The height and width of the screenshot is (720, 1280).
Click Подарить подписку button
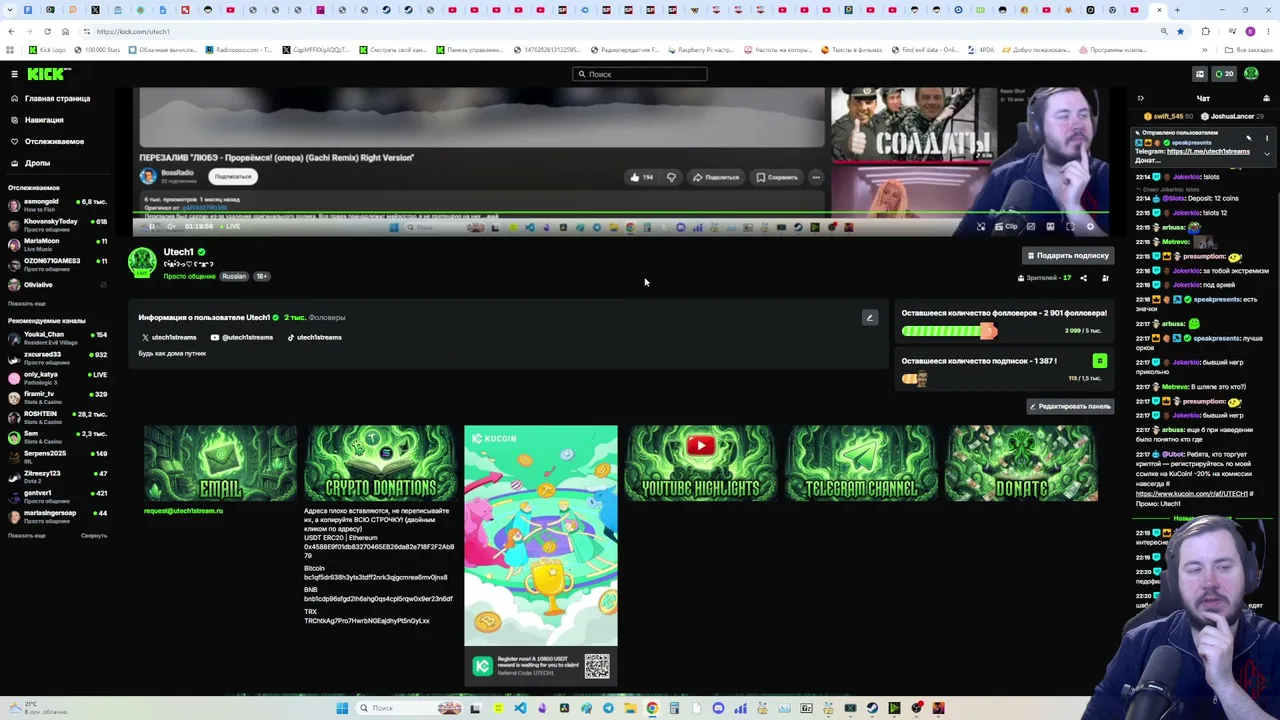(x=1067, y=256)
